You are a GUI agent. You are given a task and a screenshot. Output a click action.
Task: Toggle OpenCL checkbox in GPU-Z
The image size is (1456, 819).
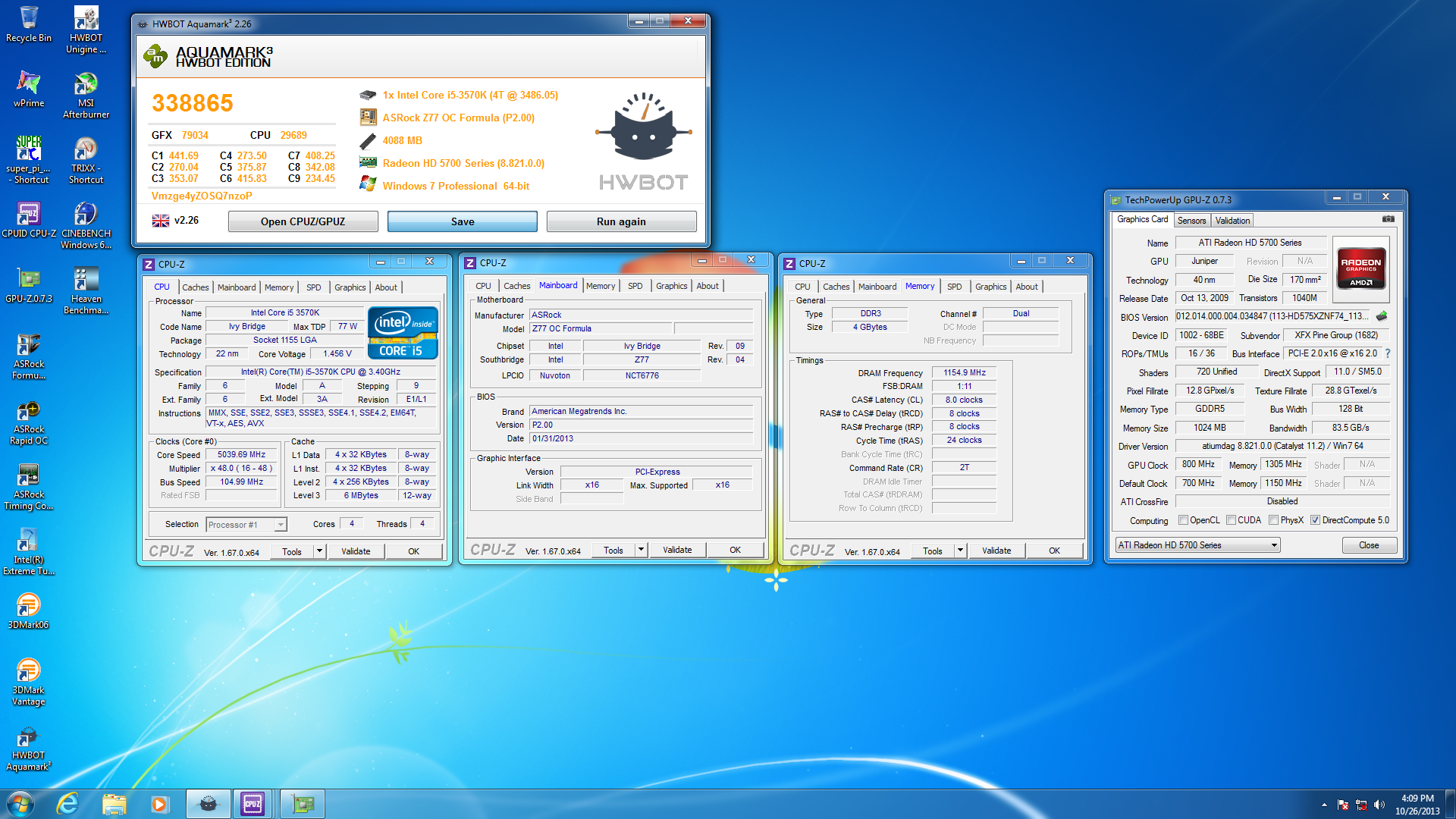[1183, 520]
